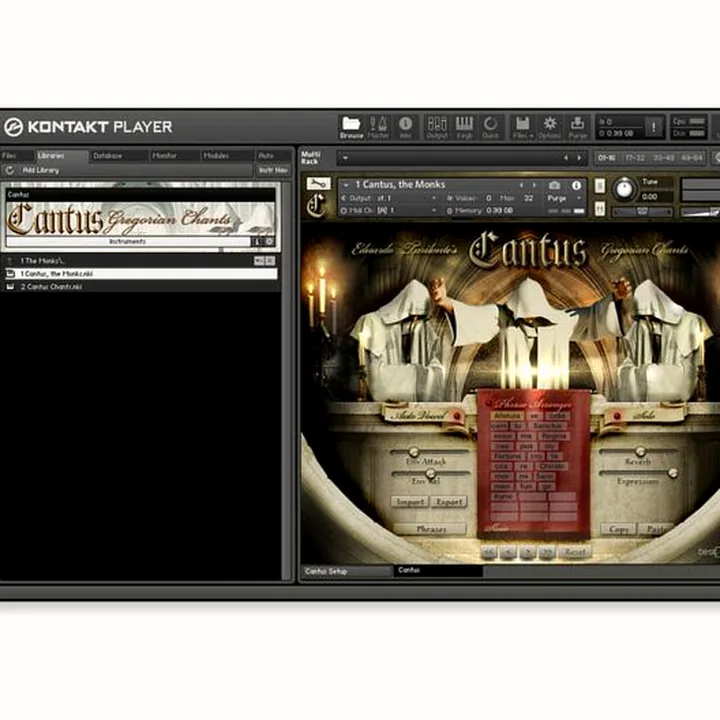
Task: Toggle list view in Monks folder row
Action: 259,261
